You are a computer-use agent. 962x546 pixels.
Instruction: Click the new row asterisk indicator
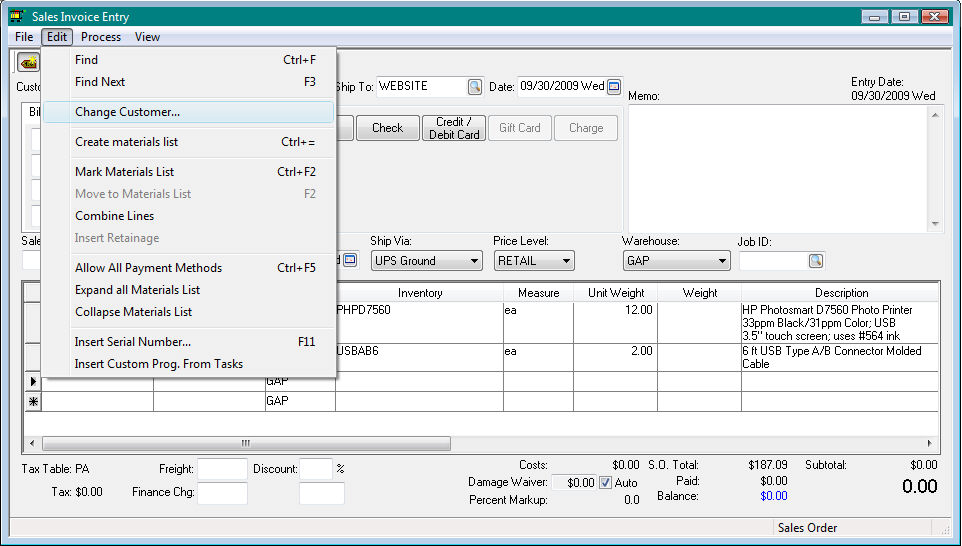(x=33, y=401)
